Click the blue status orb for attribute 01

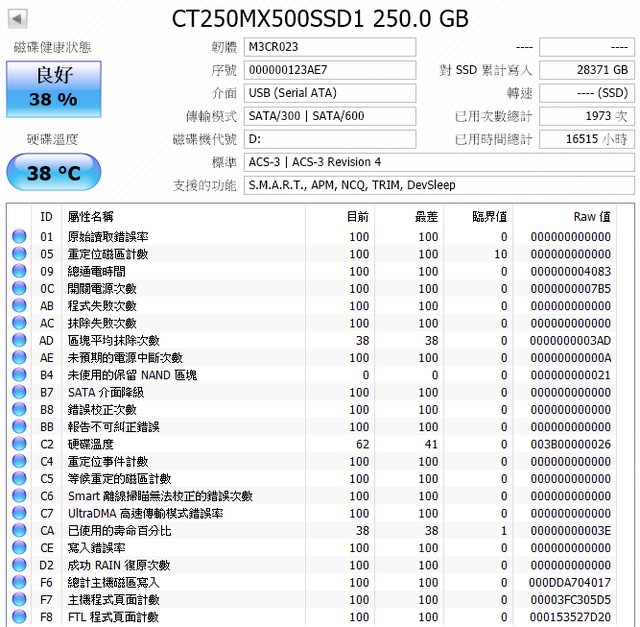coord(19,237)
